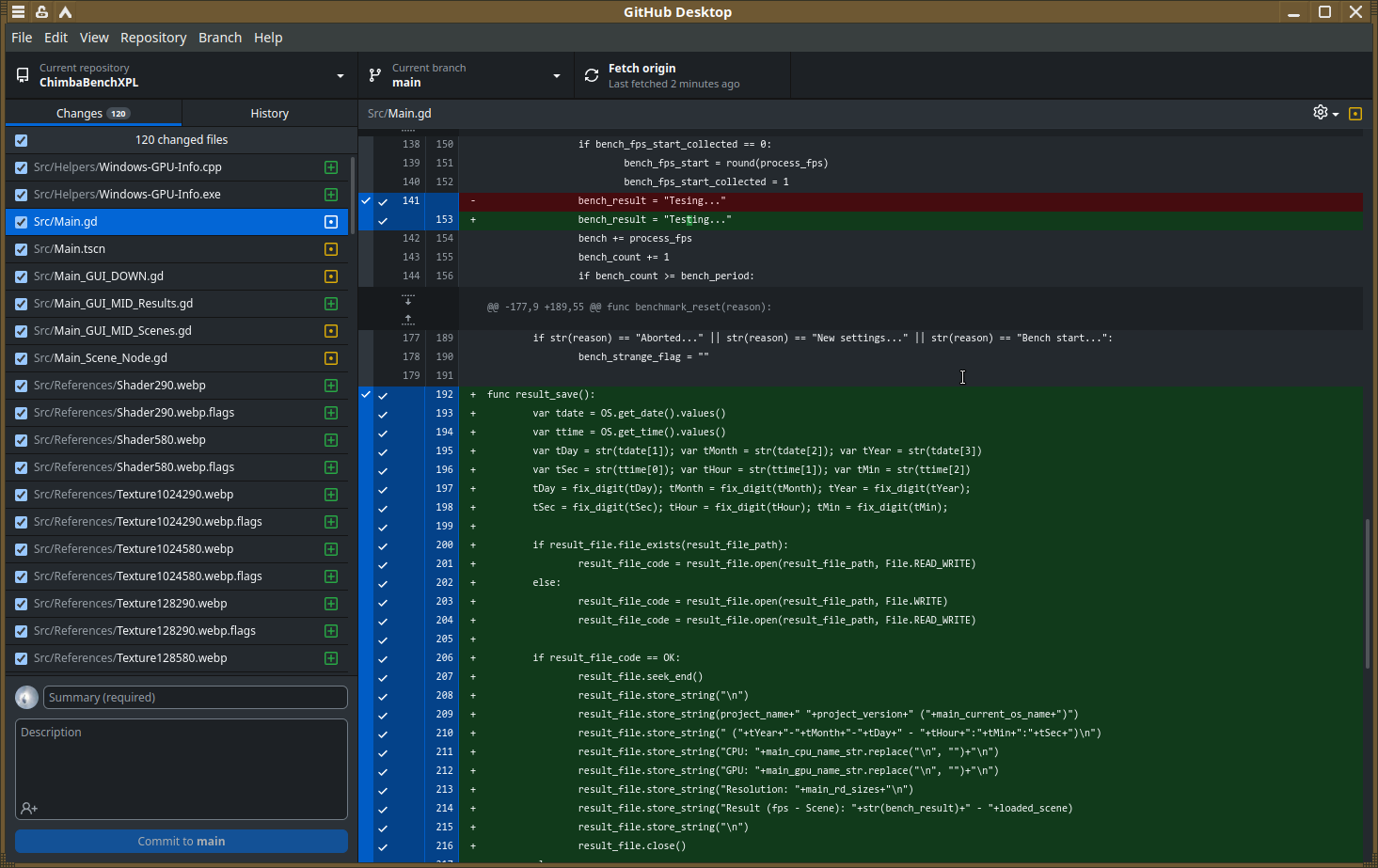Image resolution: width=1378 pixels, height=868 pixels.
Task: Click the expand-down arrow in diff hunk header
Action: coord(408,300)
